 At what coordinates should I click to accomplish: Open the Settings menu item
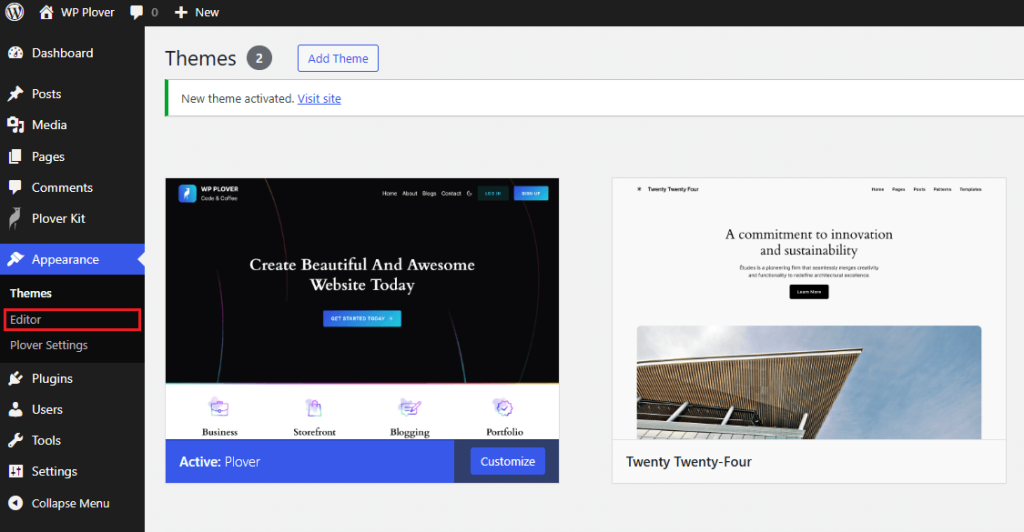point(54,471)
